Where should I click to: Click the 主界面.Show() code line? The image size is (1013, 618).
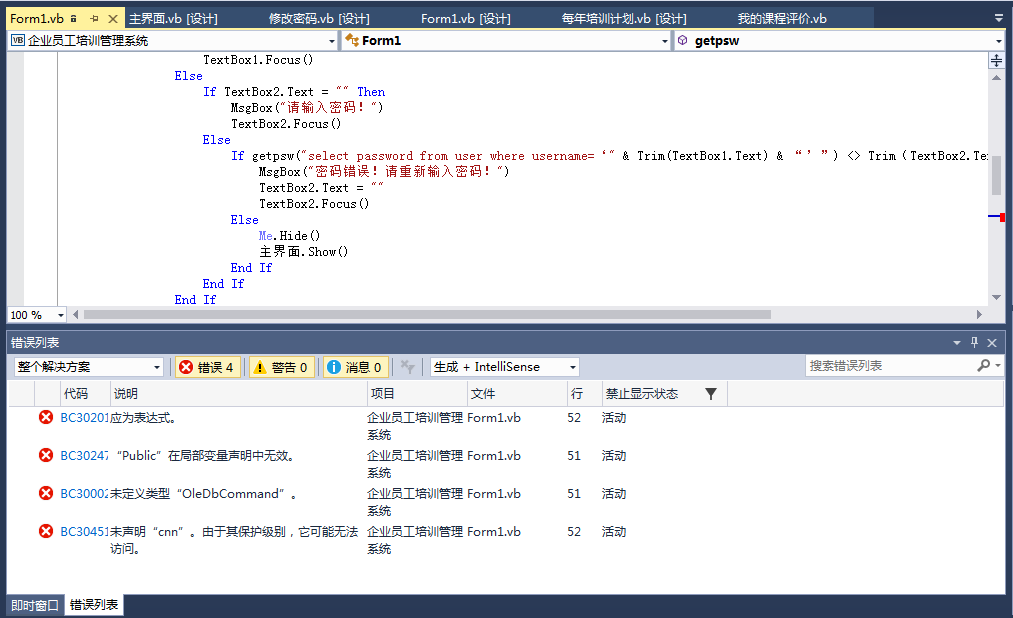(304, 252)
